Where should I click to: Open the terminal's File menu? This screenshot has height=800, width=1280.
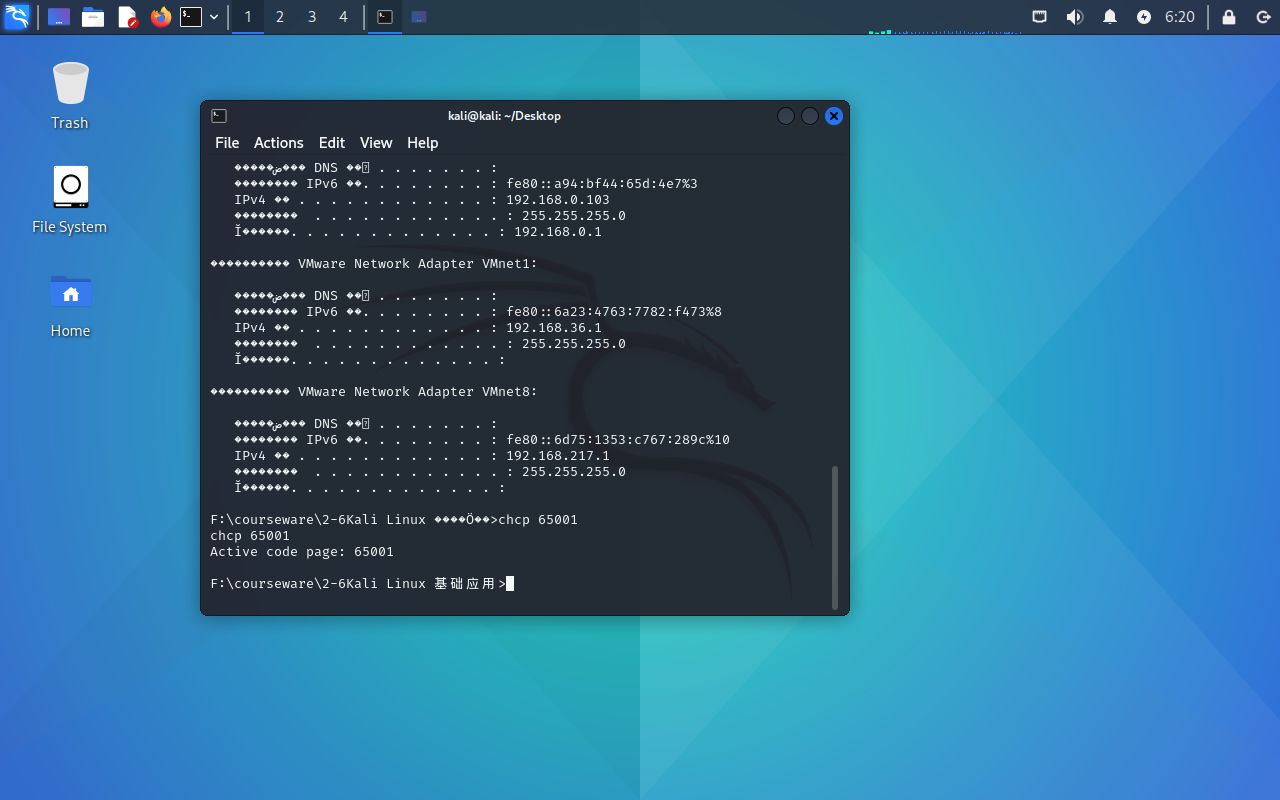pyautogui.click(x=227, y=143)
